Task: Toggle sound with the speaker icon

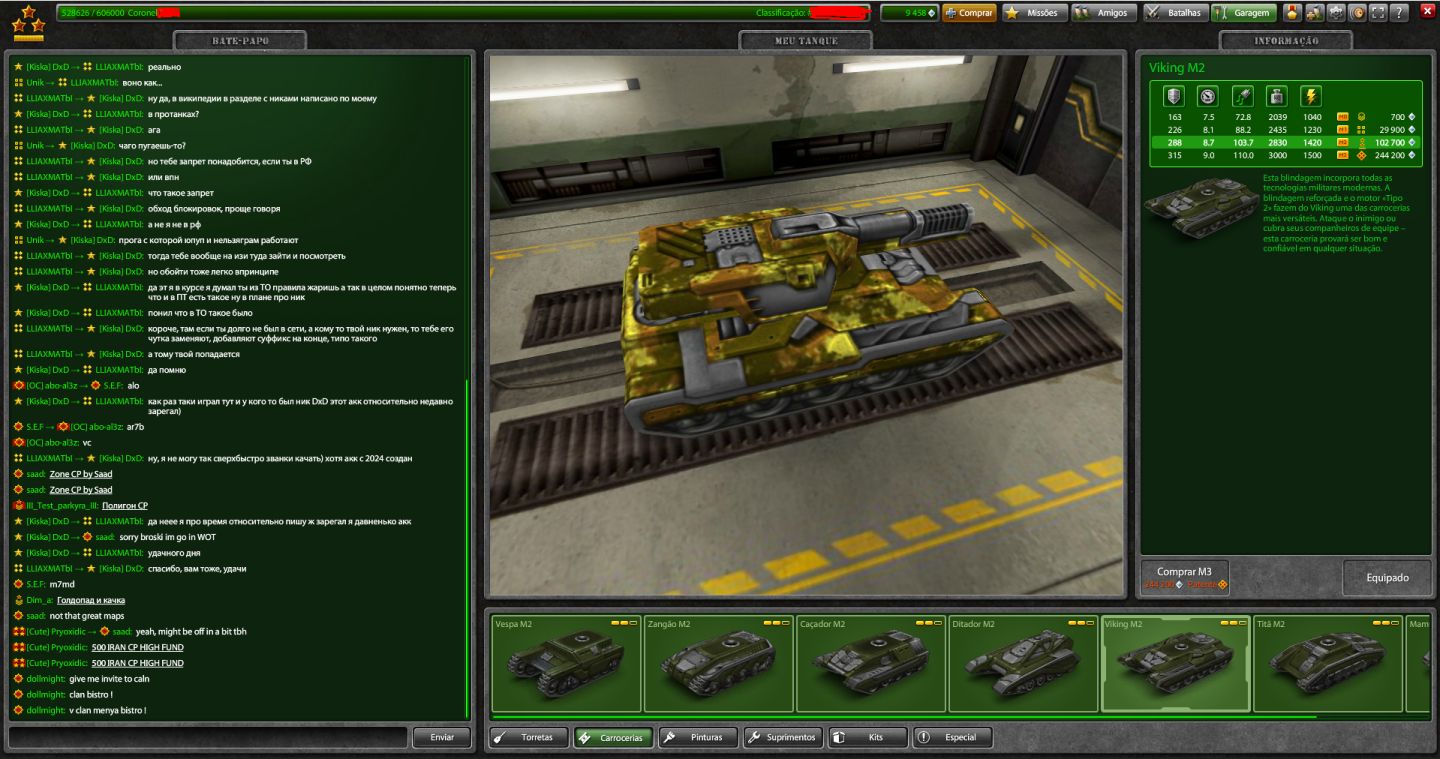Action: tap(1357, 13)
